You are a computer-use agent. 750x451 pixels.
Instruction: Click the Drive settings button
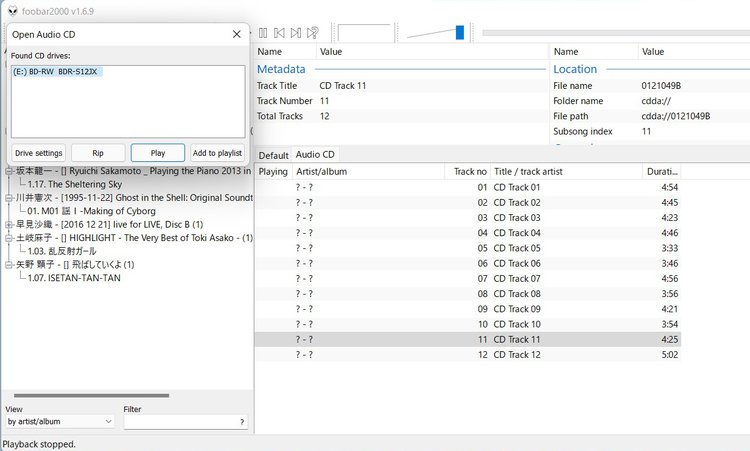pyautogui.click(x=39, y=153)
